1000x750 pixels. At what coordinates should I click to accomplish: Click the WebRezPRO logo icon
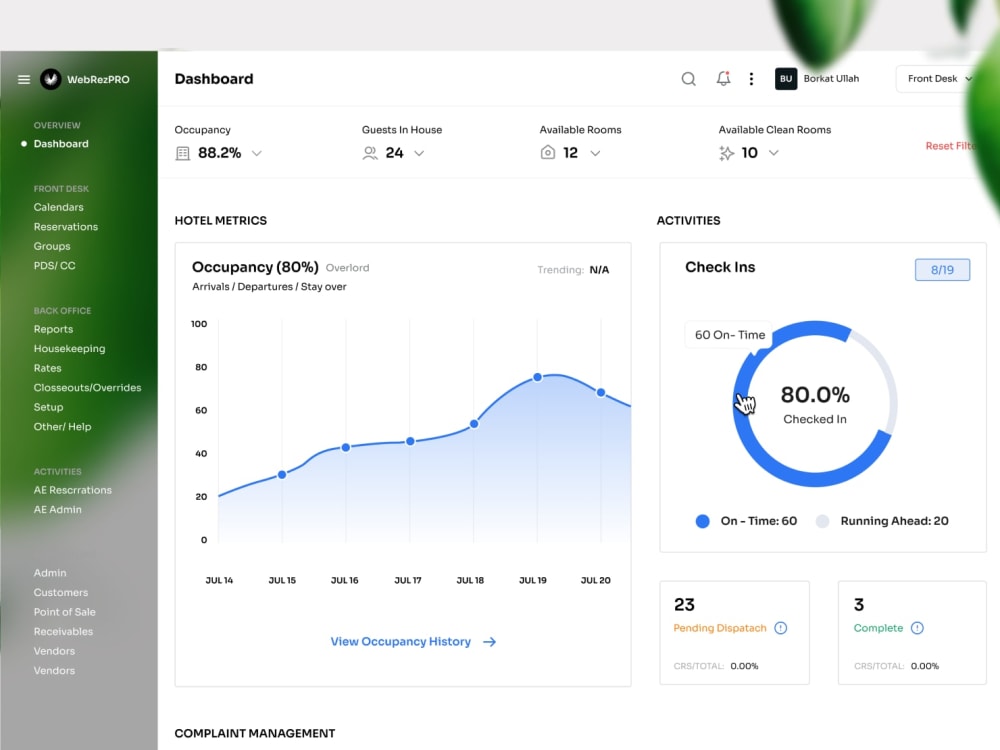pos(51,79)
